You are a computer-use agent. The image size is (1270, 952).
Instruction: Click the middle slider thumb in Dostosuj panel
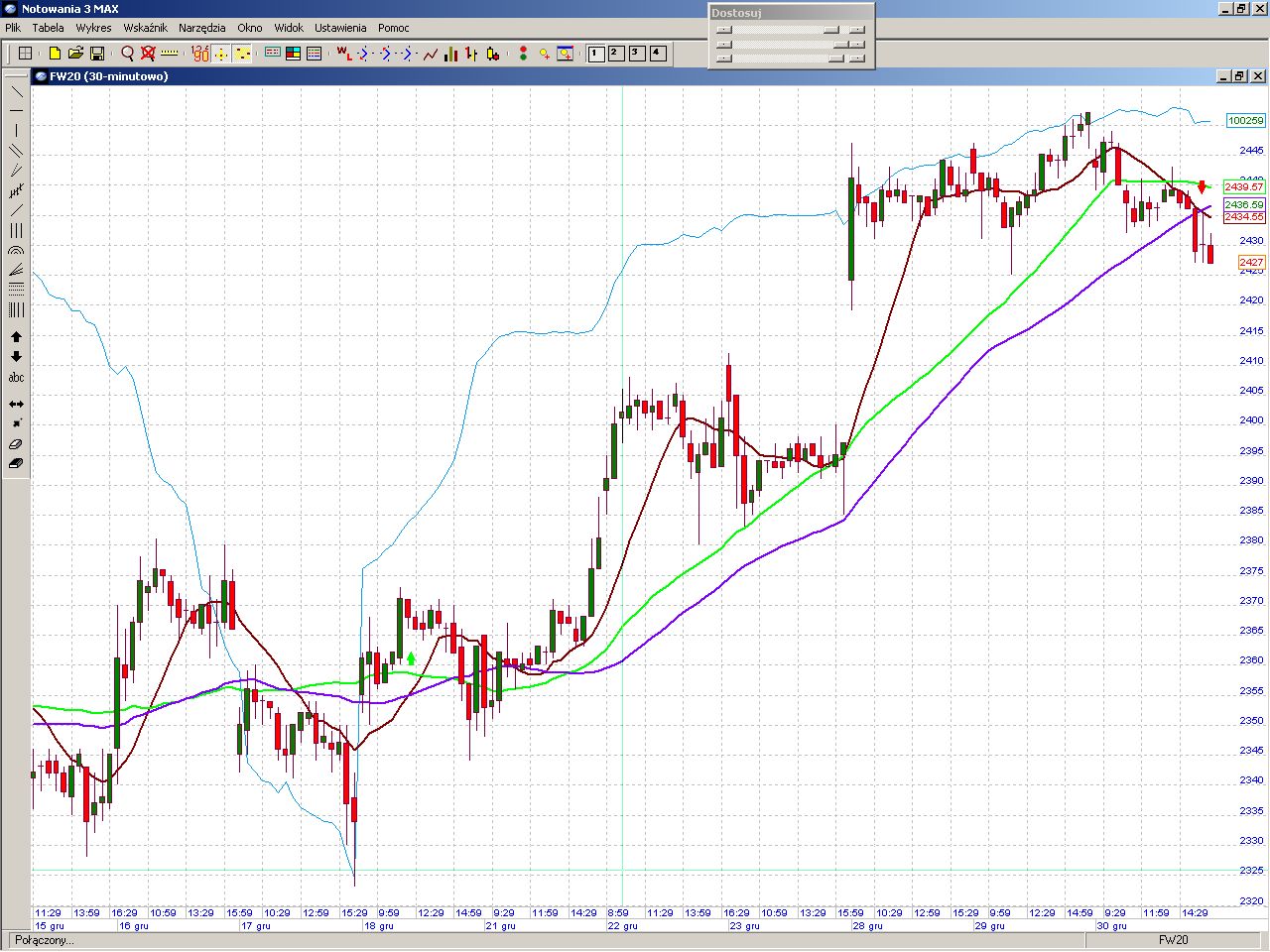[x=841, y=44]
